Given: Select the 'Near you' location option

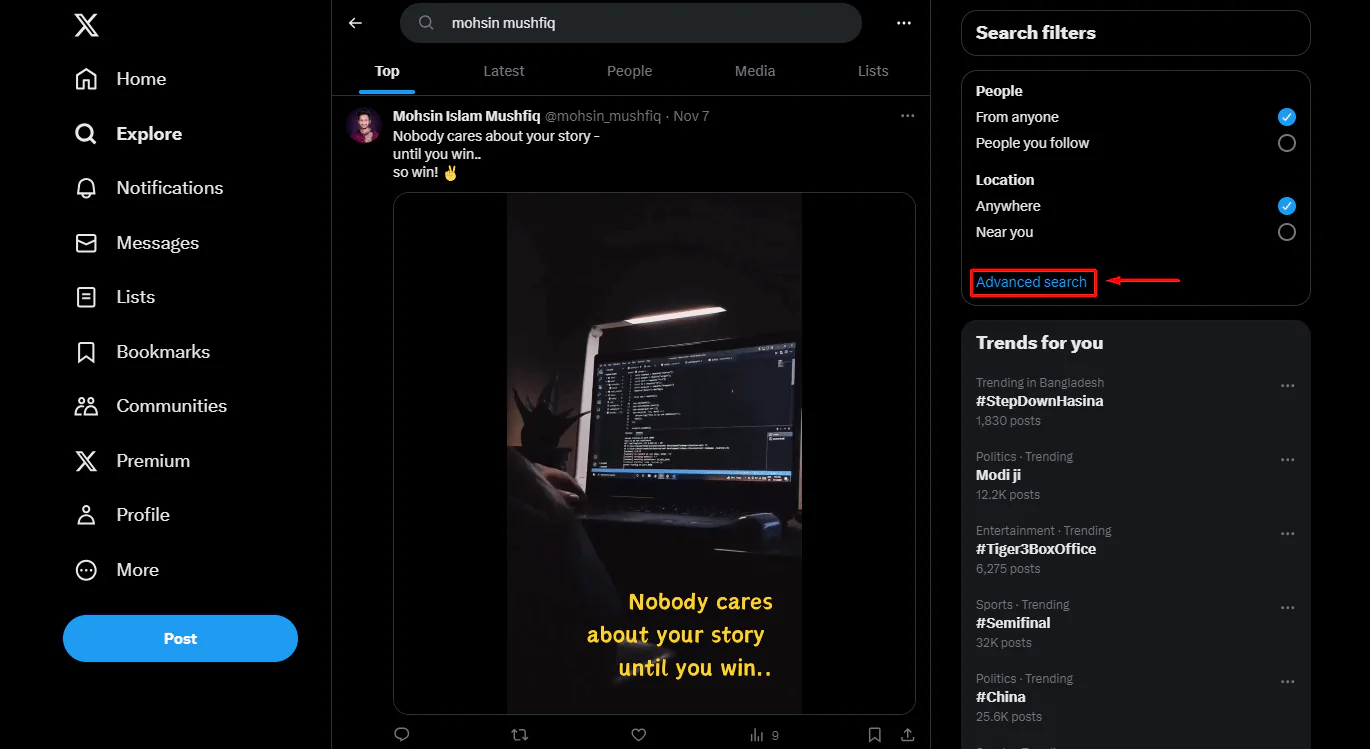Looking at the screenshot, I should coord(1286,232).
